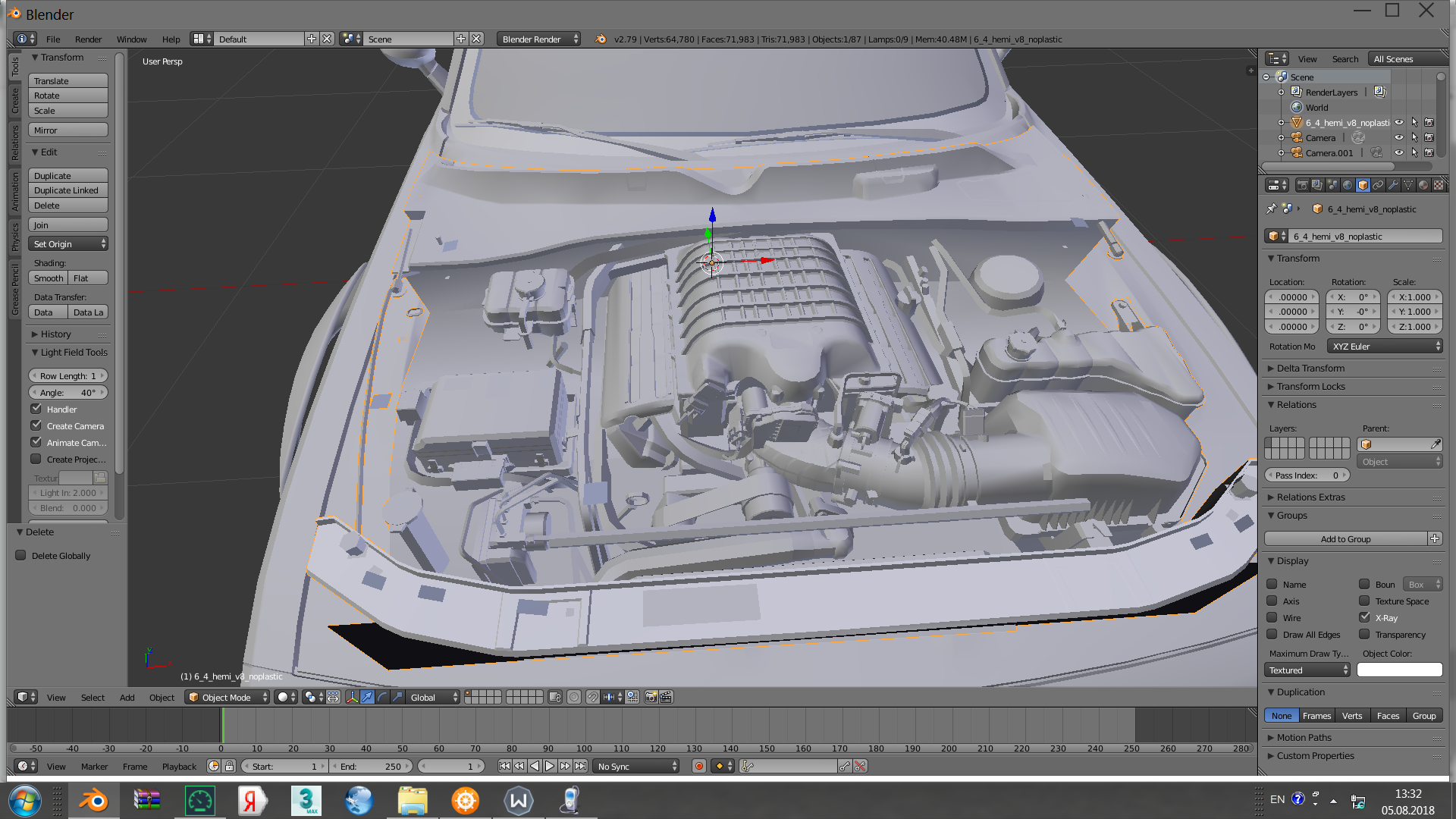Expand RenderLayers in the outliner tree
This screenshot has width=1456, height=819.
click(x=1282, y=92)
